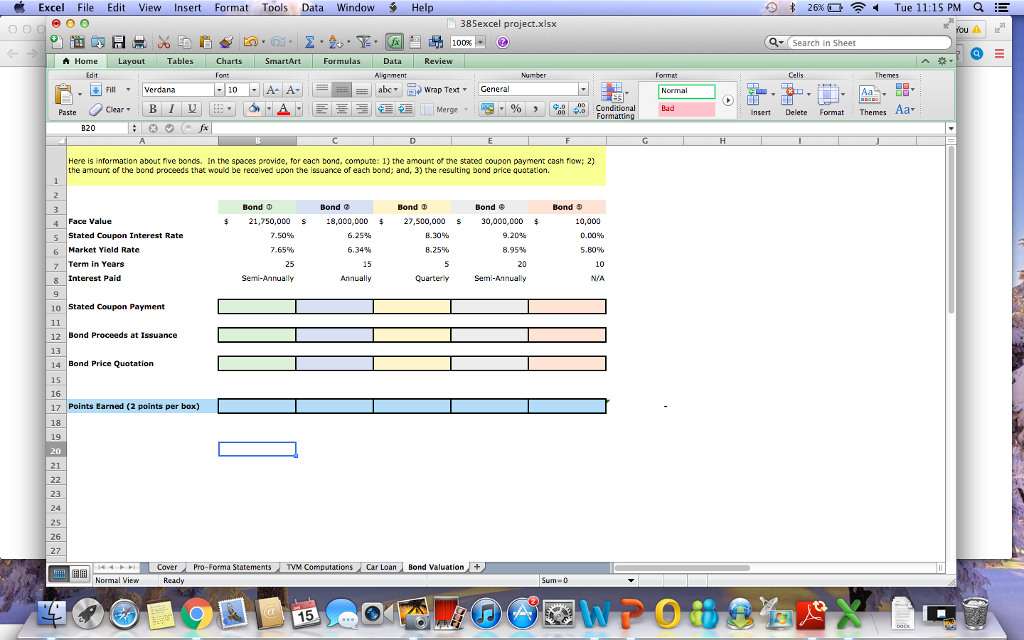Viewport: 1024px width, 640px height.
Task: Click the AutoSum sigma icon
Action: coord(310,42)
